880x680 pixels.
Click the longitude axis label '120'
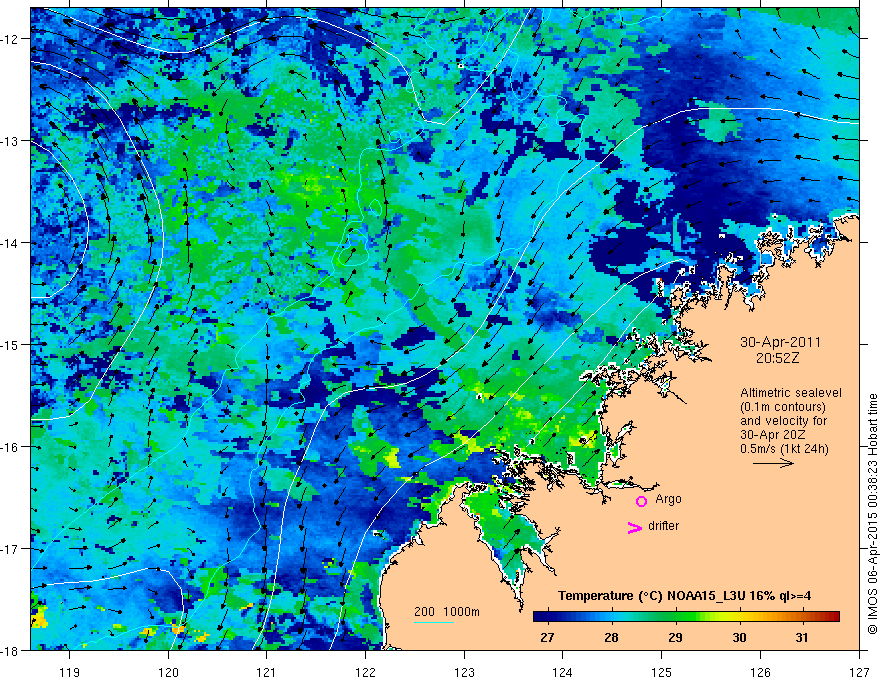click(x=168, y=672)
